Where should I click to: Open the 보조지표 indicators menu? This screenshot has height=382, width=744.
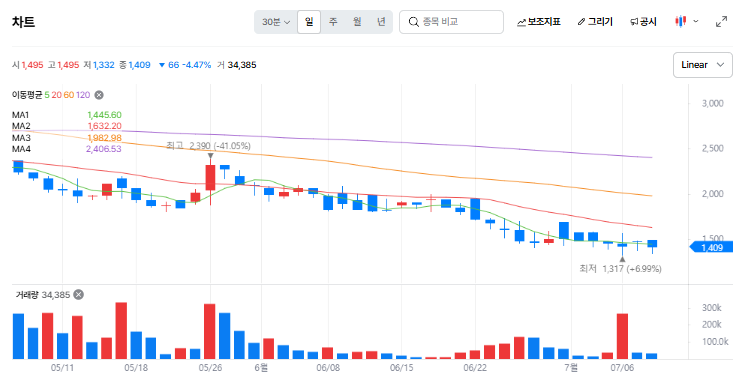(x=539, y=22)
